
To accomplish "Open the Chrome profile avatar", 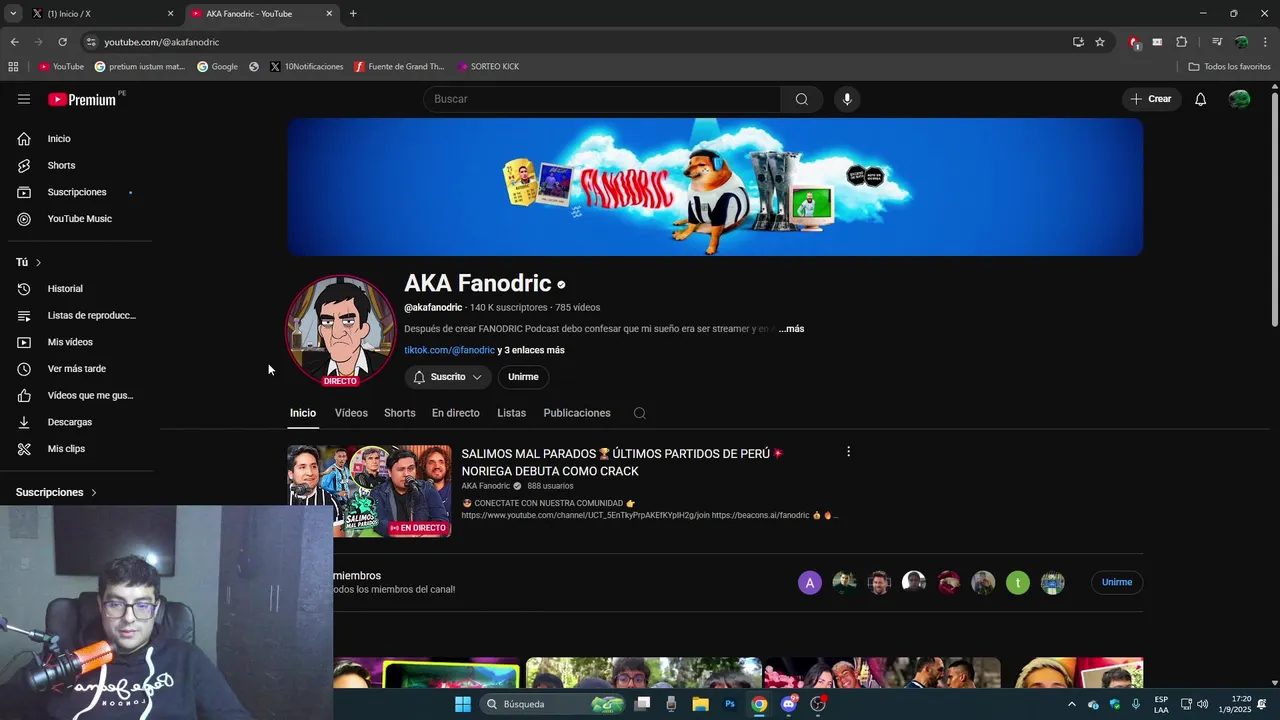I will (1242, 42).
